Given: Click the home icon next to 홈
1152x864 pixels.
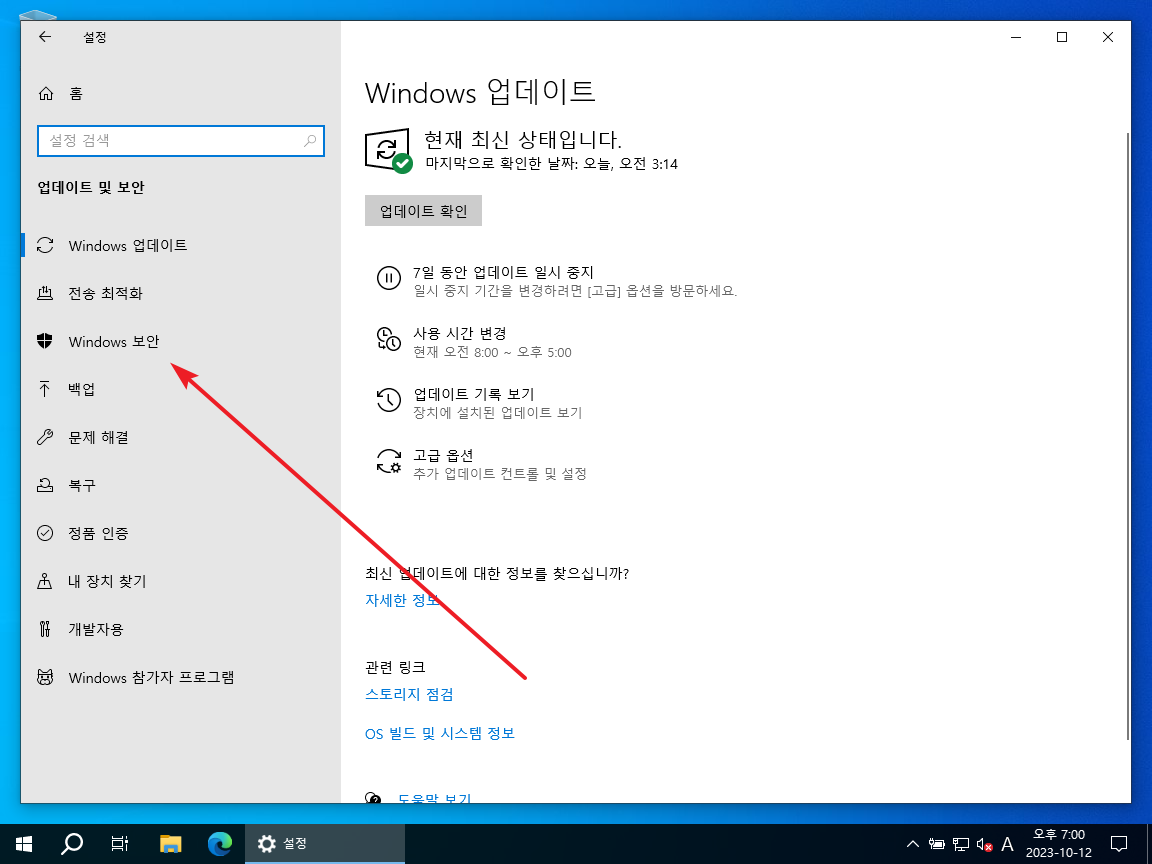Looking at the screenshot, I should pos(46,93).
